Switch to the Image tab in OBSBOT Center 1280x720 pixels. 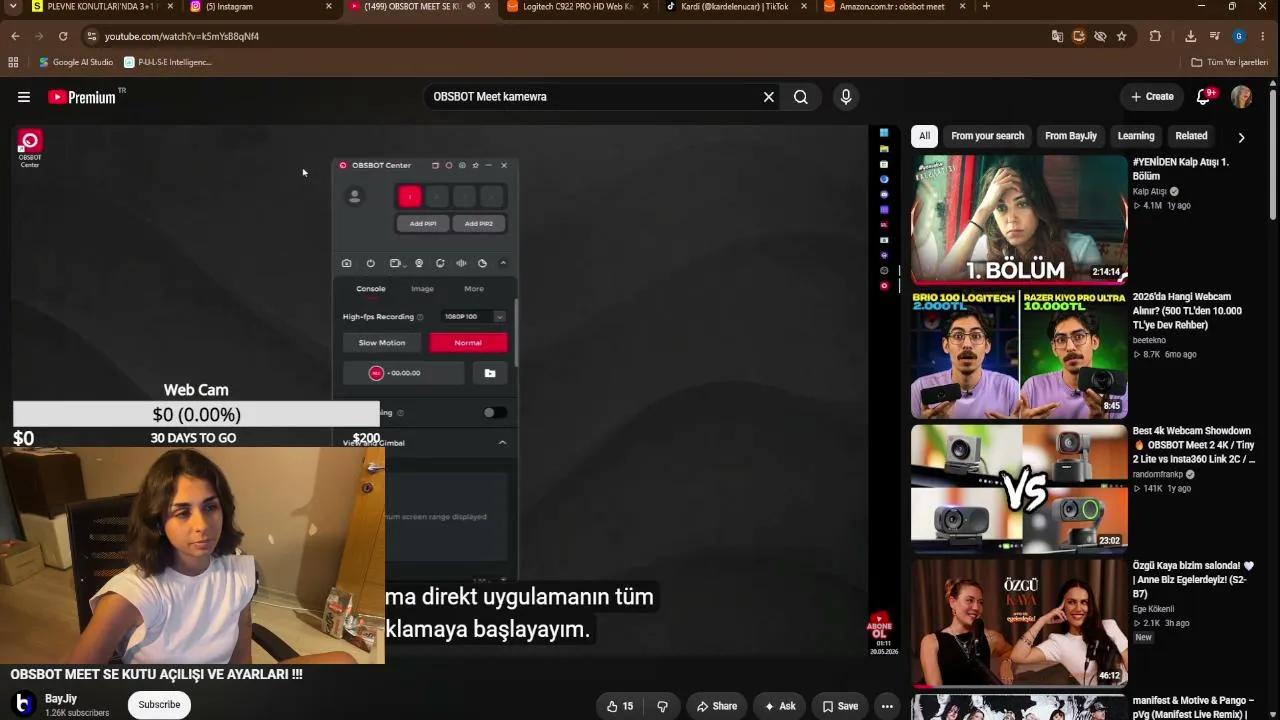(x=422, y=289)
